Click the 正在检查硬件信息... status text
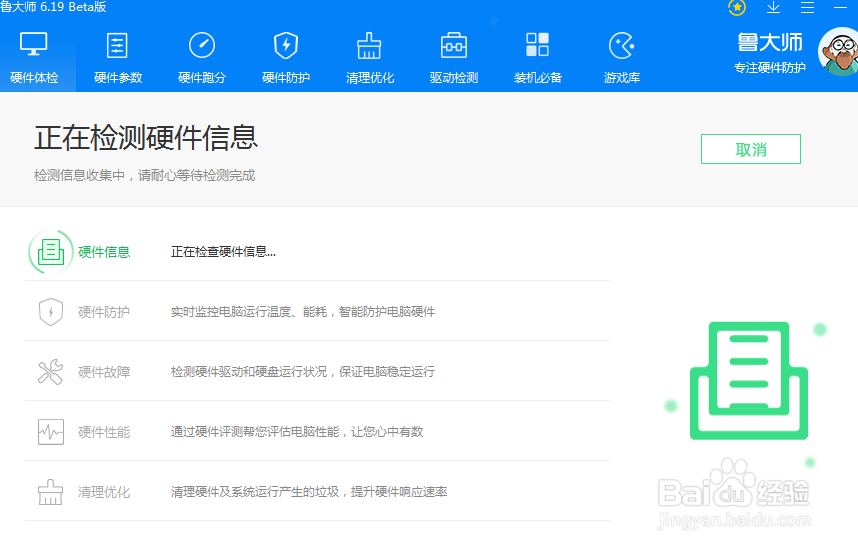 pos(223,252)
